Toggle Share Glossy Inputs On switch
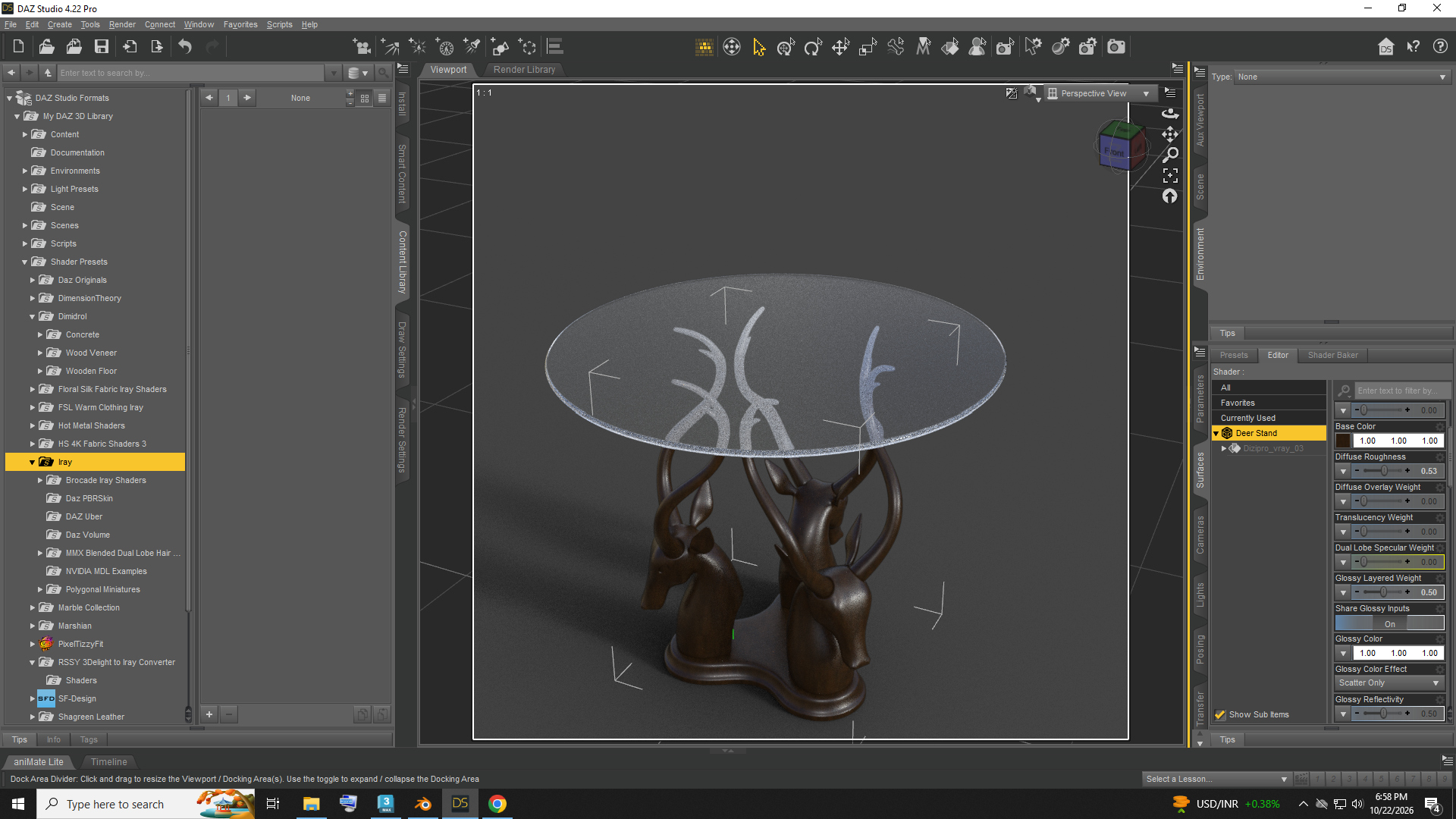Viewport: 1456px width, 819px height. pos(1389,623)
